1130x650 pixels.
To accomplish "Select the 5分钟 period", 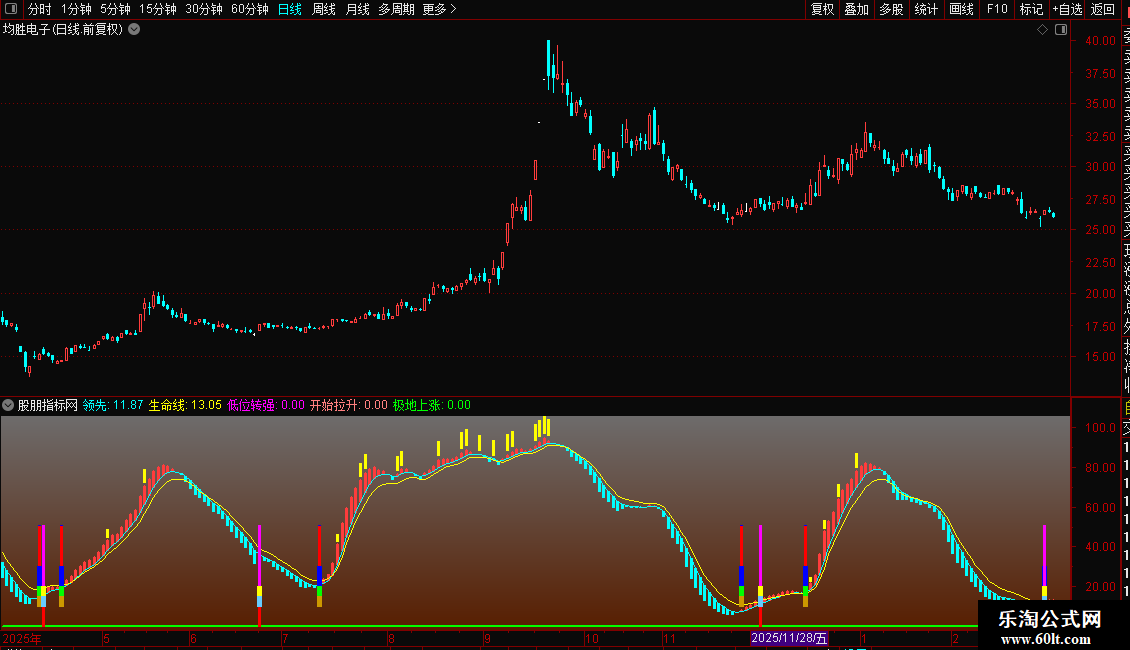I will point(115,9).
